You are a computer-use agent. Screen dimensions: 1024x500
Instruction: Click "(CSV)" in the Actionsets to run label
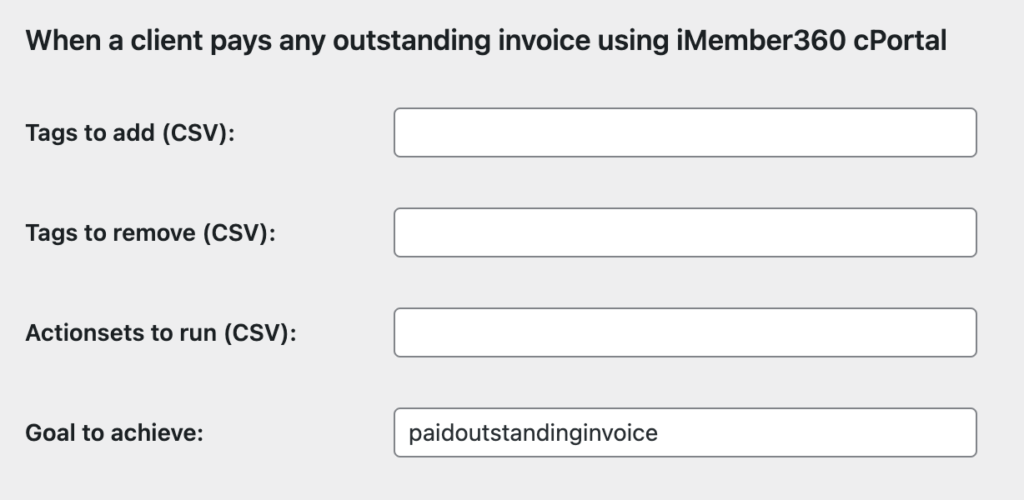pos(260,333)
